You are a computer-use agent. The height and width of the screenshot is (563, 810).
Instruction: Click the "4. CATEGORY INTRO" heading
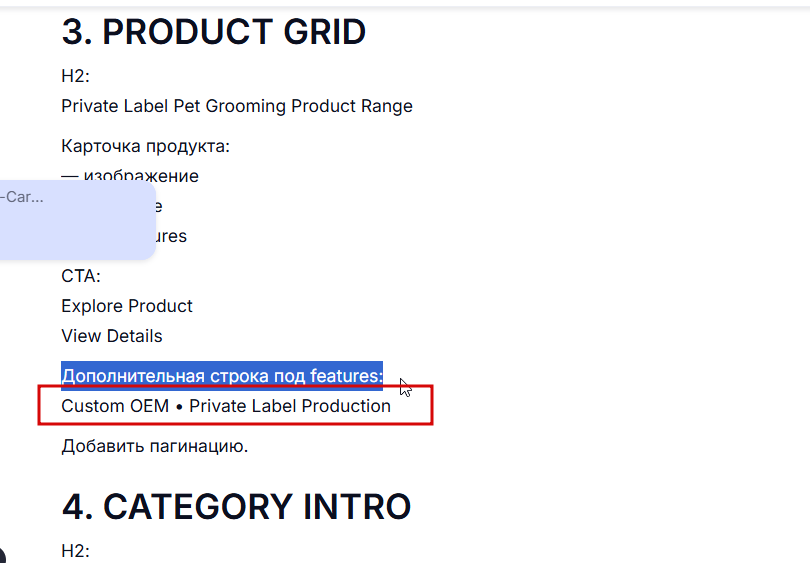(236, 507)
